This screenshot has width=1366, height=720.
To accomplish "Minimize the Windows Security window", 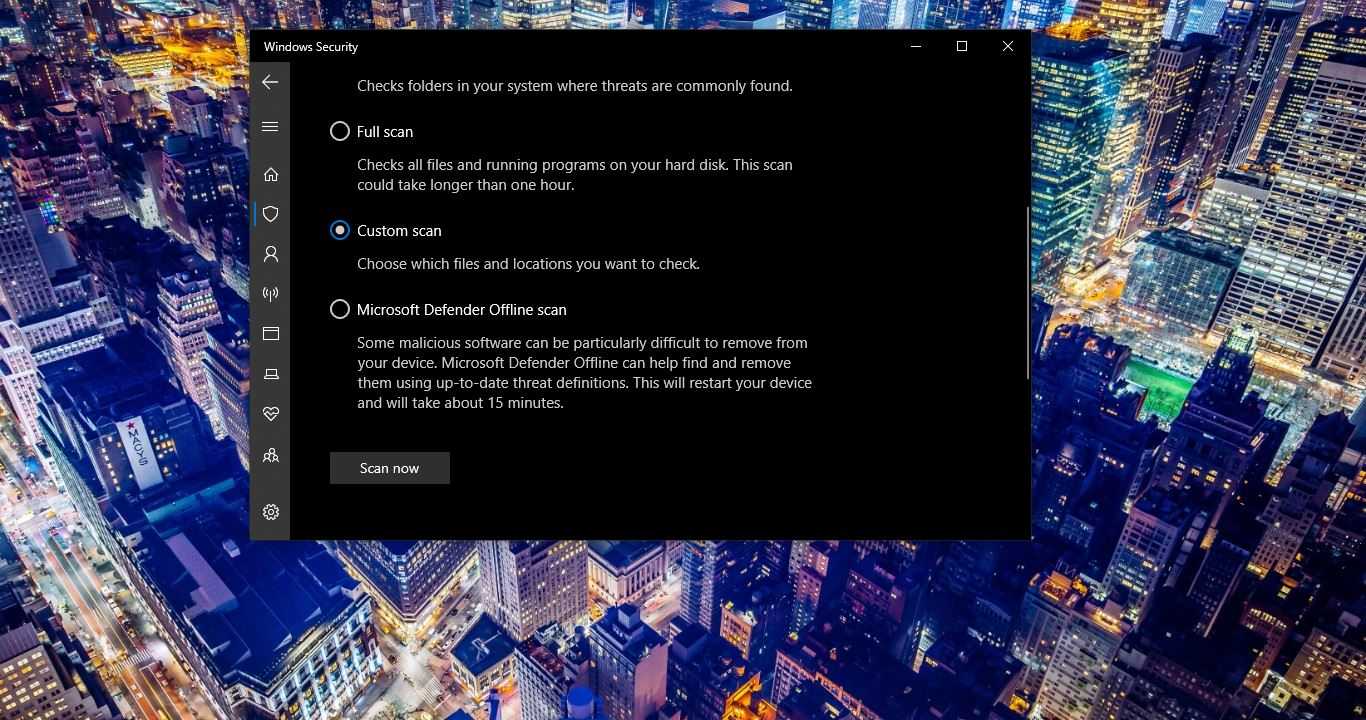I will pos(916,46).
